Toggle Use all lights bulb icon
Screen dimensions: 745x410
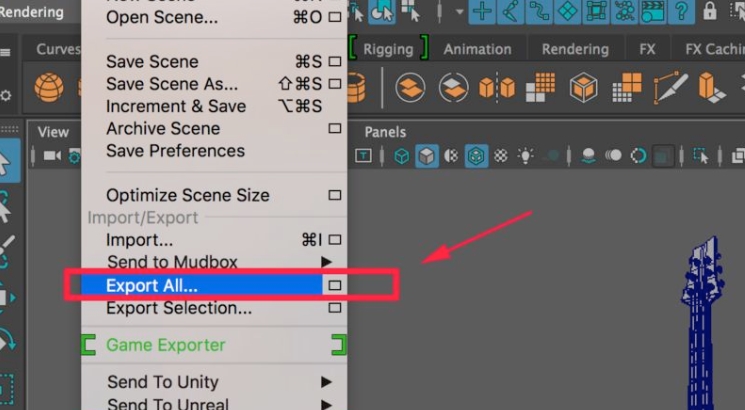(526, 156)
